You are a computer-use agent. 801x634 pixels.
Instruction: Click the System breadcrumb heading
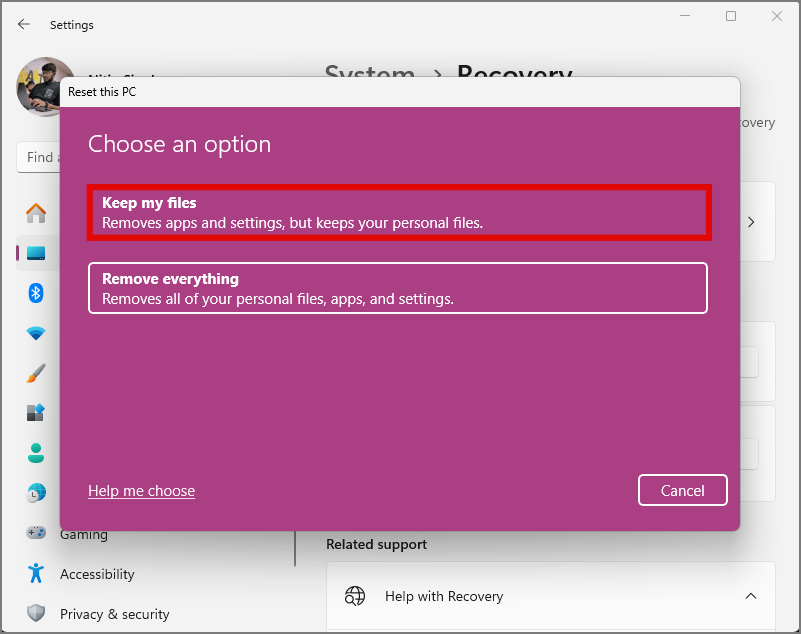370,72
